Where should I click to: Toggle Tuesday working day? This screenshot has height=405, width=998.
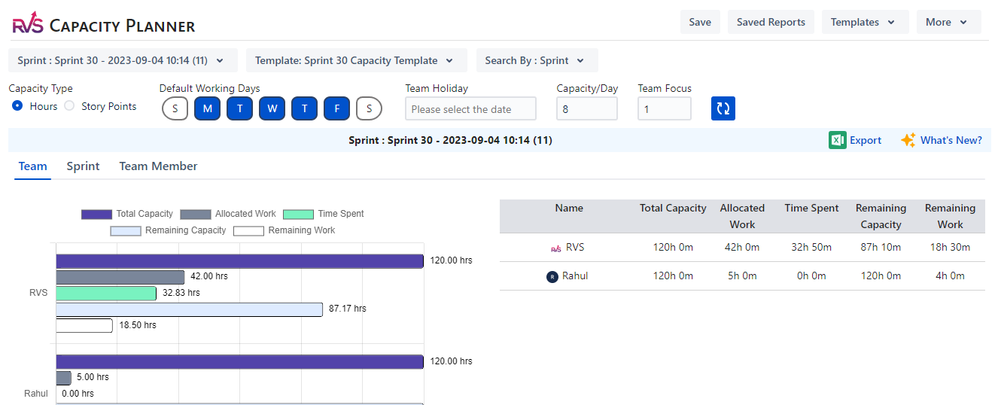click(240, 109)
